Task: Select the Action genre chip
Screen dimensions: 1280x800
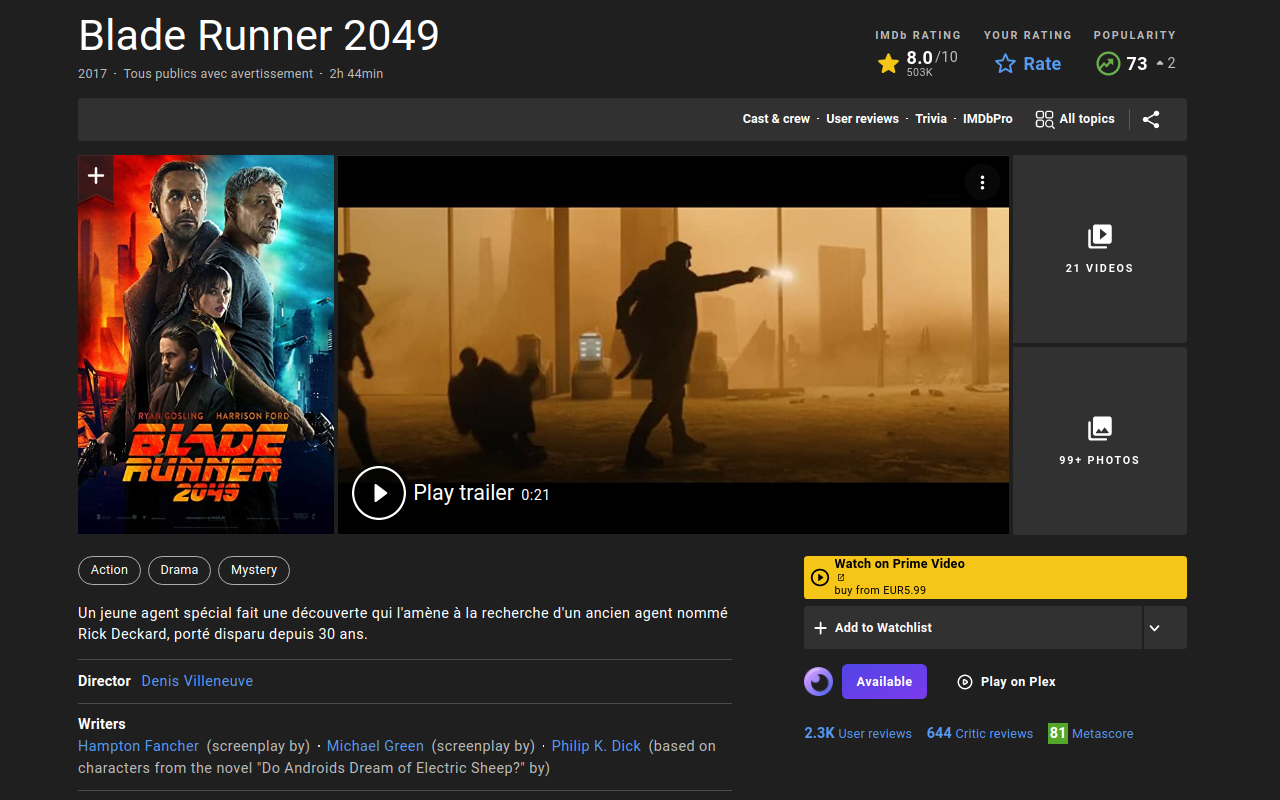Action: point(109,570)
